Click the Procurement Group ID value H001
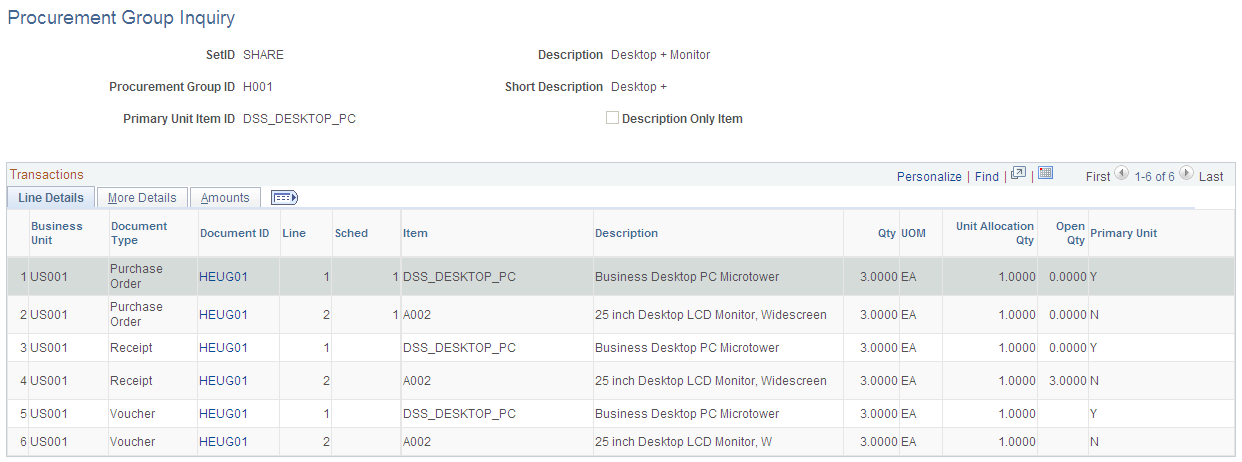Viewport: 1242px width, 462px height. point(258,87)
